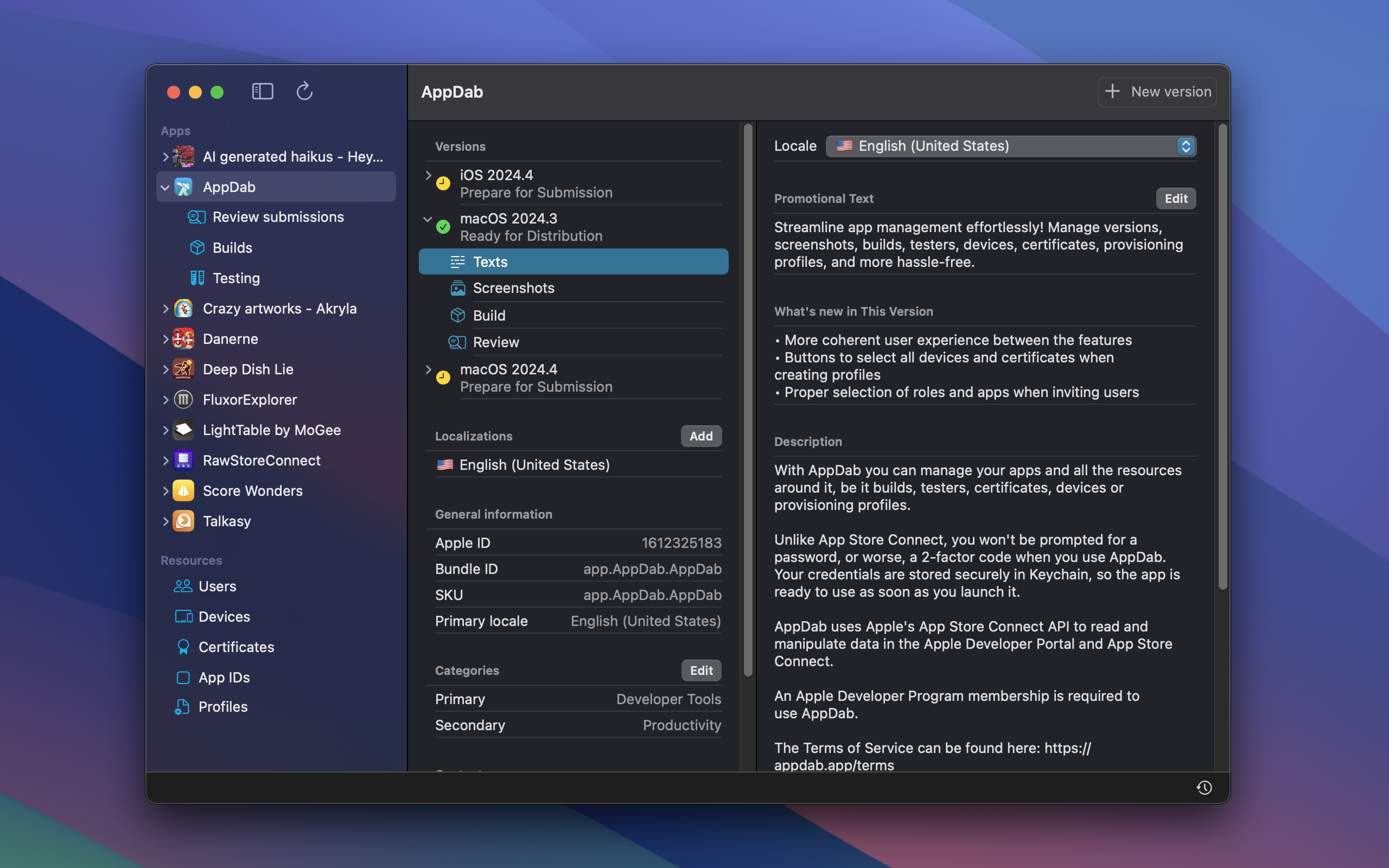Open Review submissions under AppDab

[278, 217]
